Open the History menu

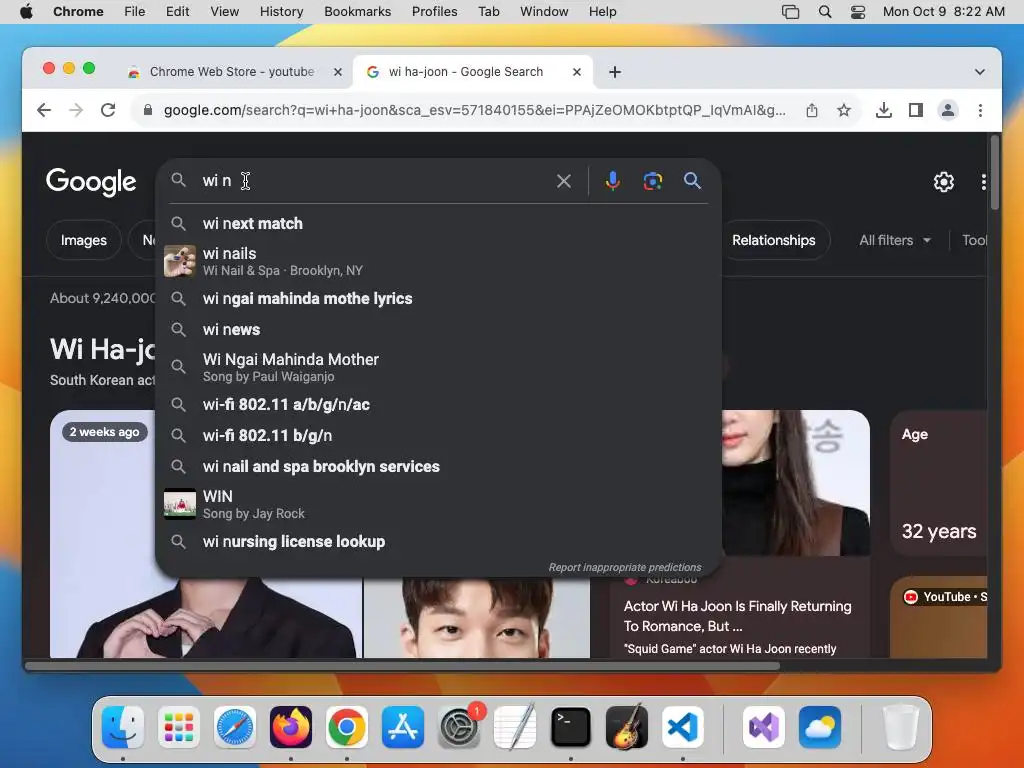coord(281,11)
